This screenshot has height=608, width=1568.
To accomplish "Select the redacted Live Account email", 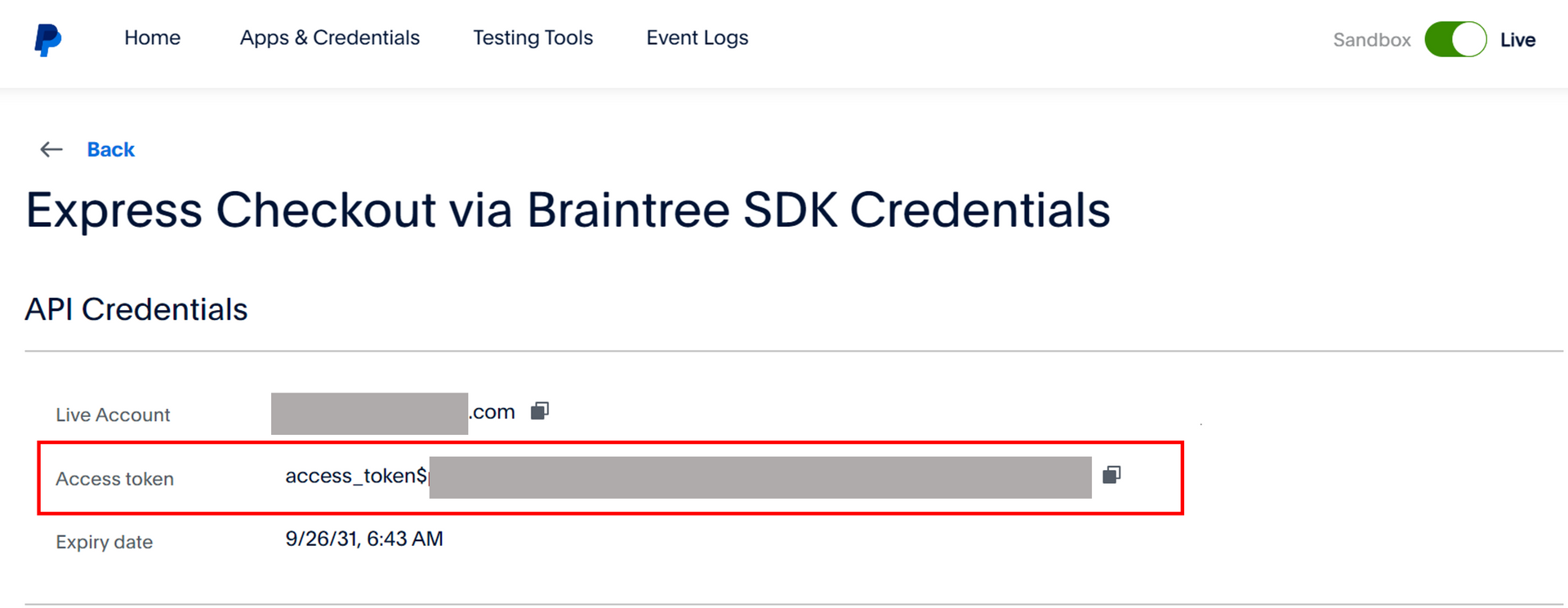I will click(x=369, y=413).
